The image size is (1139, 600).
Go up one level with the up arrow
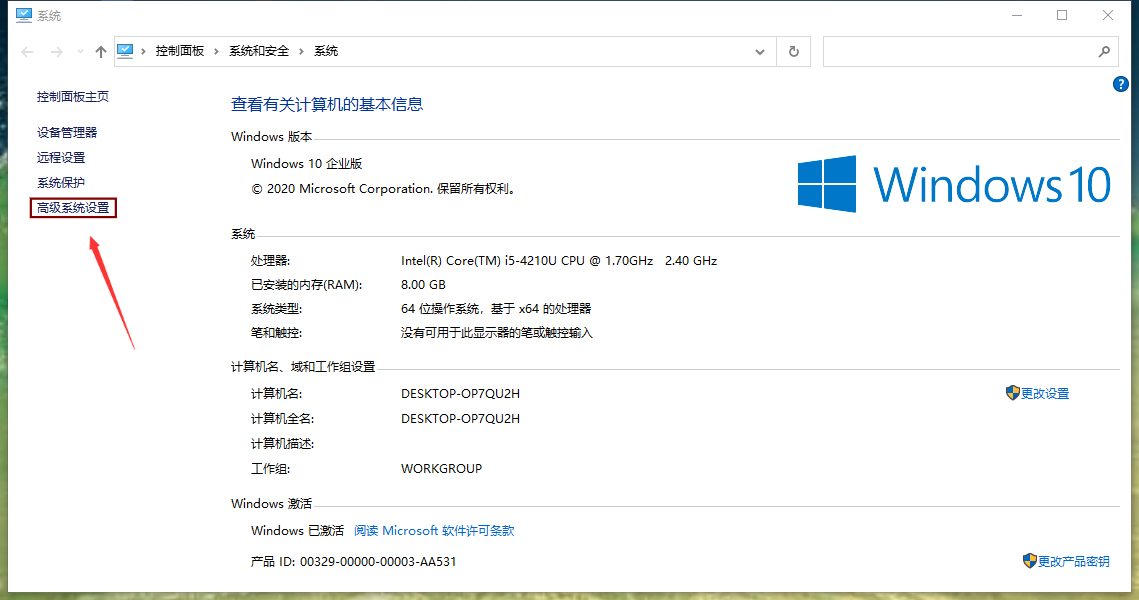tap(100, 52)
